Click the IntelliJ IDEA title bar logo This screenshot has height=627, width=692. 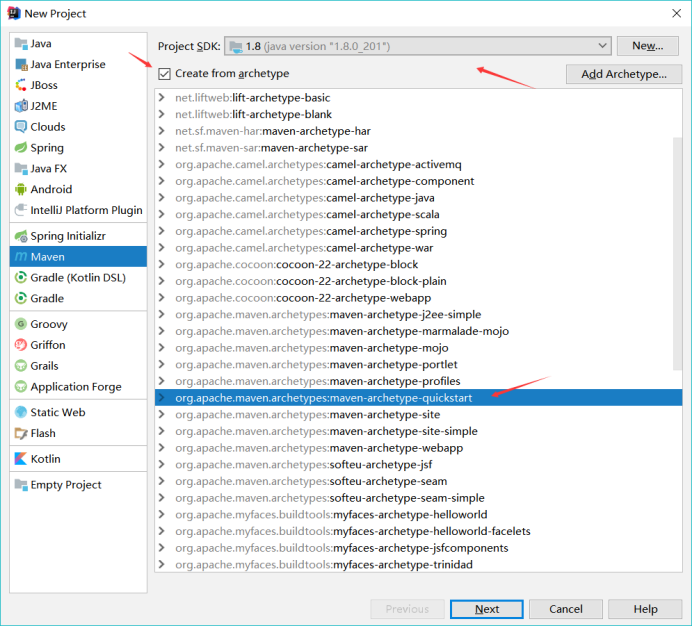point(14,13)
